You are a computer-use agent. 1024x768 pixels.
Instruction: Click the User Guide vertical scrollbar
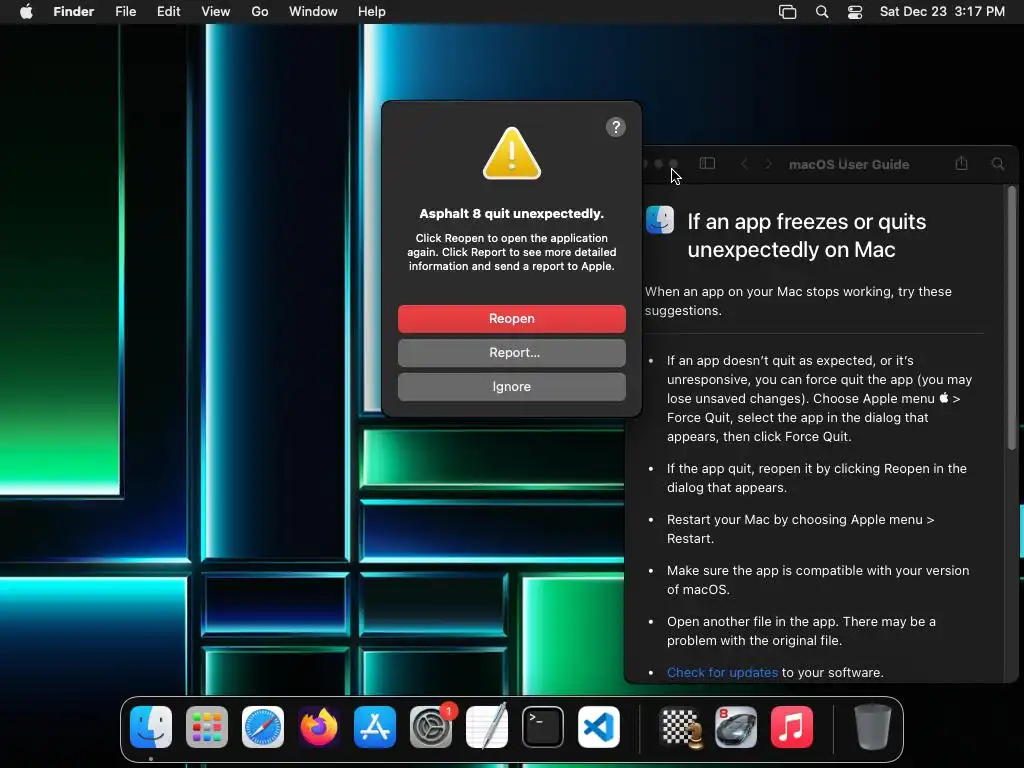tap(1012, 319)
